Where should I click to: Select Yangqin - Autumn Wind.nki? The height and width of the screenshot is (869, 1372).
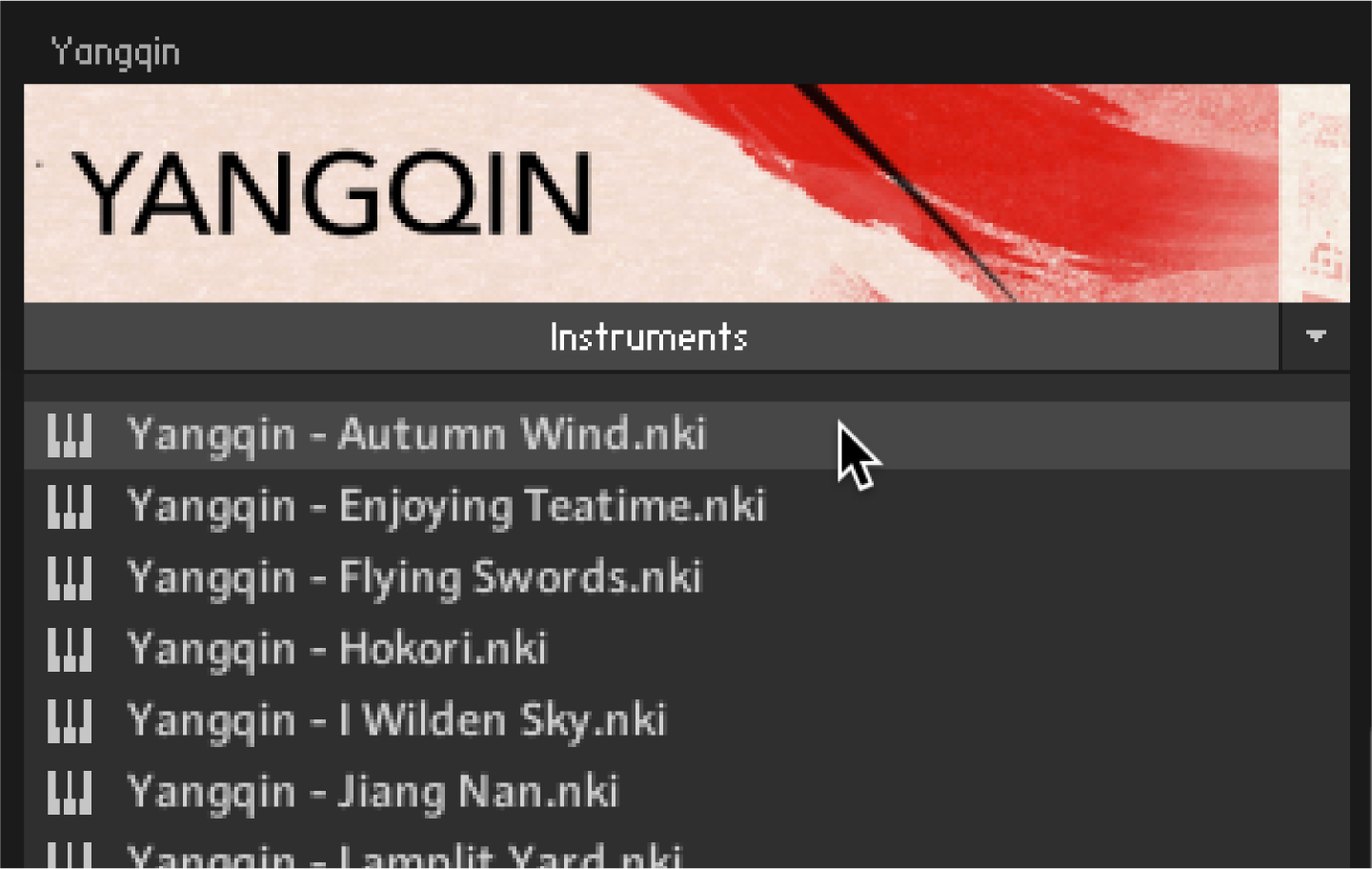[686, 435]
